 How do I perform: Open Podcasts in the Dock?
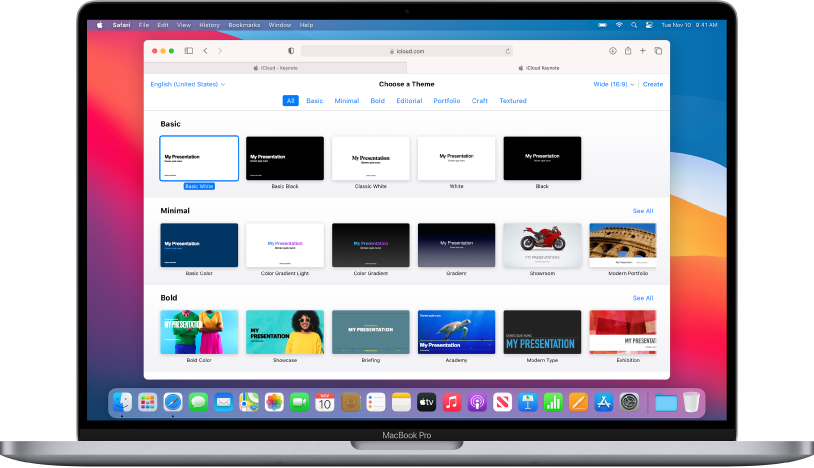pyautogui.click(x=477, y=402)
